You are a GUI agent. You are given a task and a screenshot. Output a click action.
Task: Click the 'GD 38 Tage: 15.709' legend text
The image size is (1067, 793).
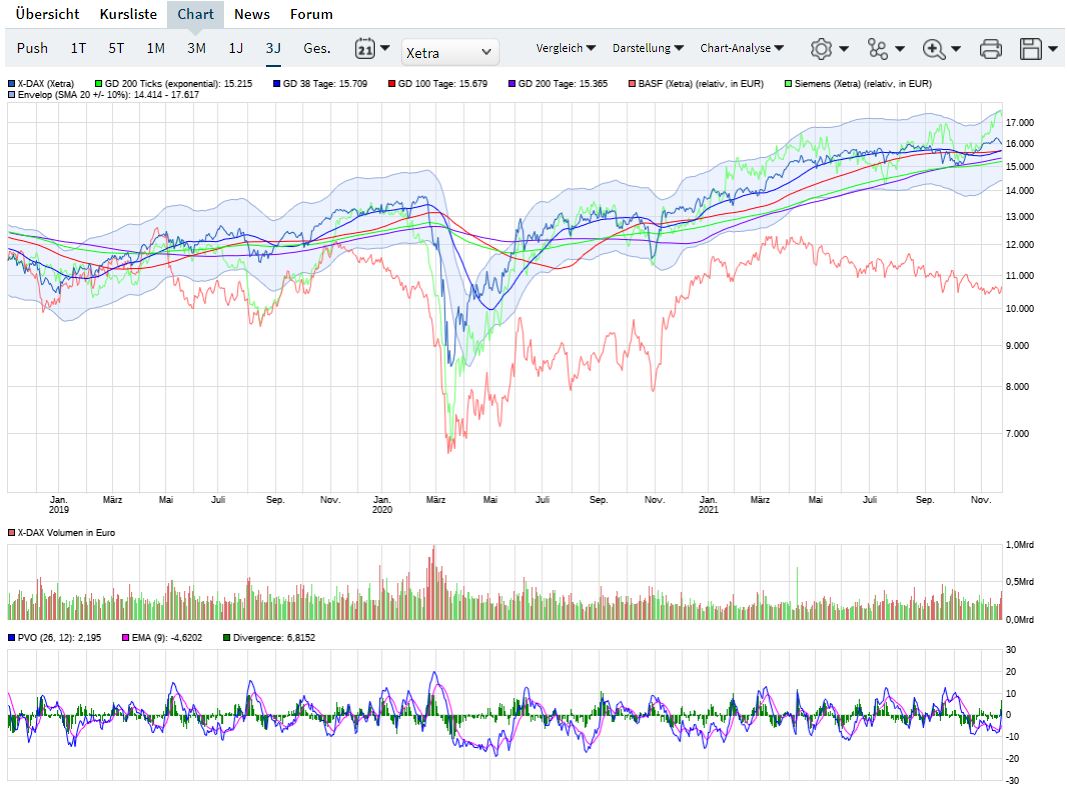325,84
